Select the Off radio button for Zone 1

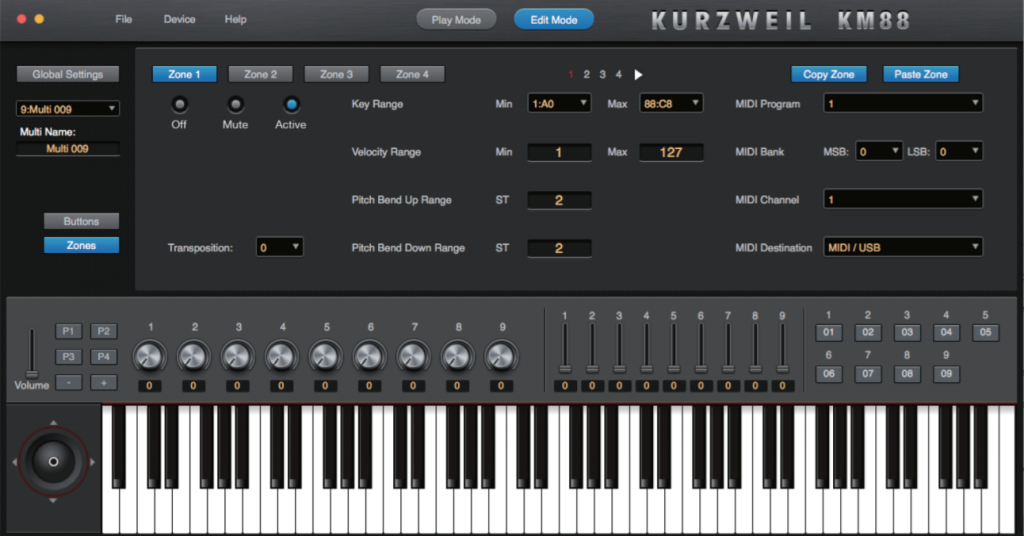pos(179,104)
